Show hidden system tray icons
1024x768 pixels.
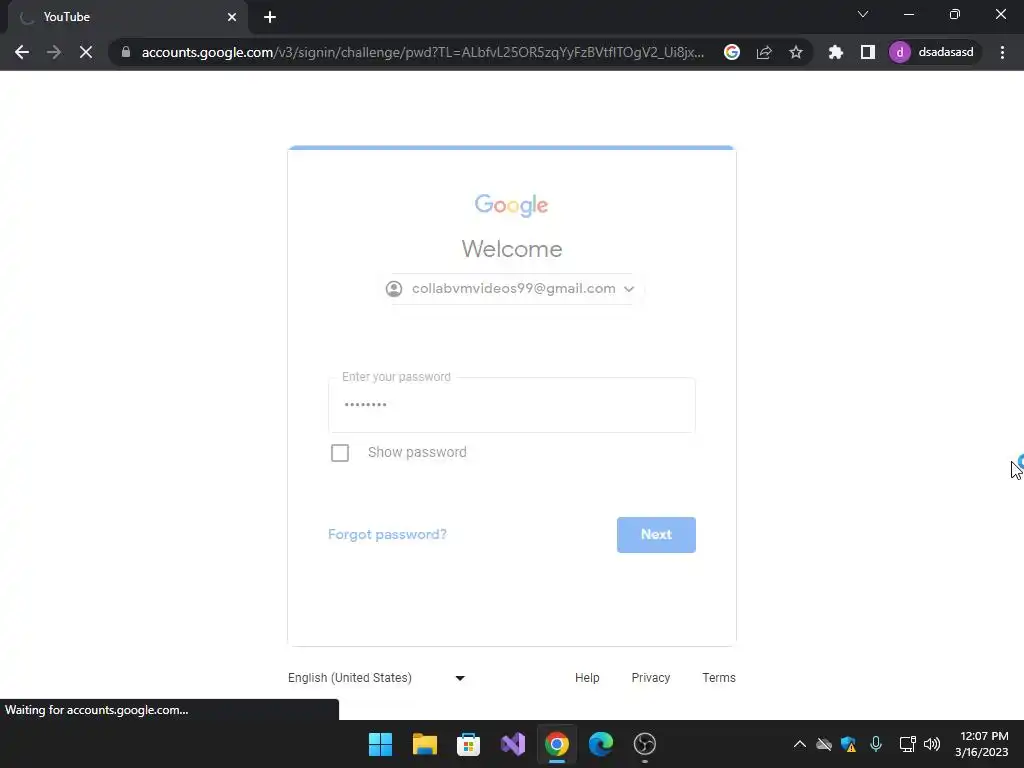[x=799, y=744]
